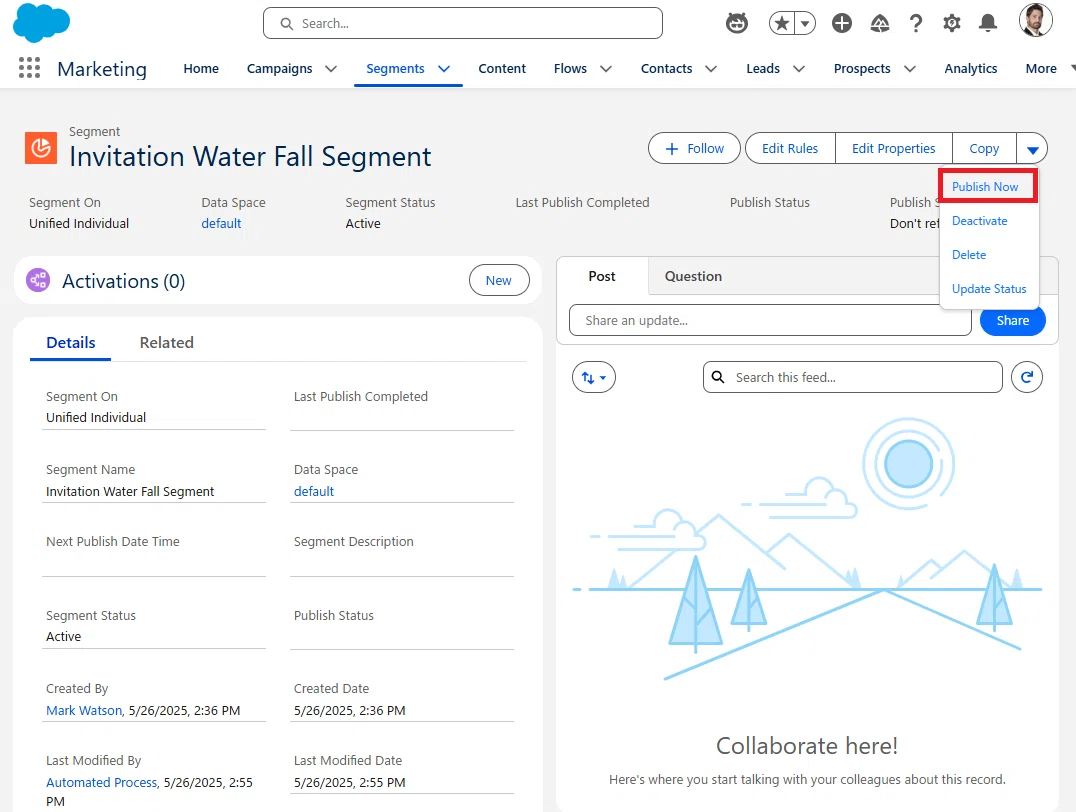This screenshot has width=1076, height=812.
Task: Expand the Leads tab dropdown chevron
Action: (799, 69)
